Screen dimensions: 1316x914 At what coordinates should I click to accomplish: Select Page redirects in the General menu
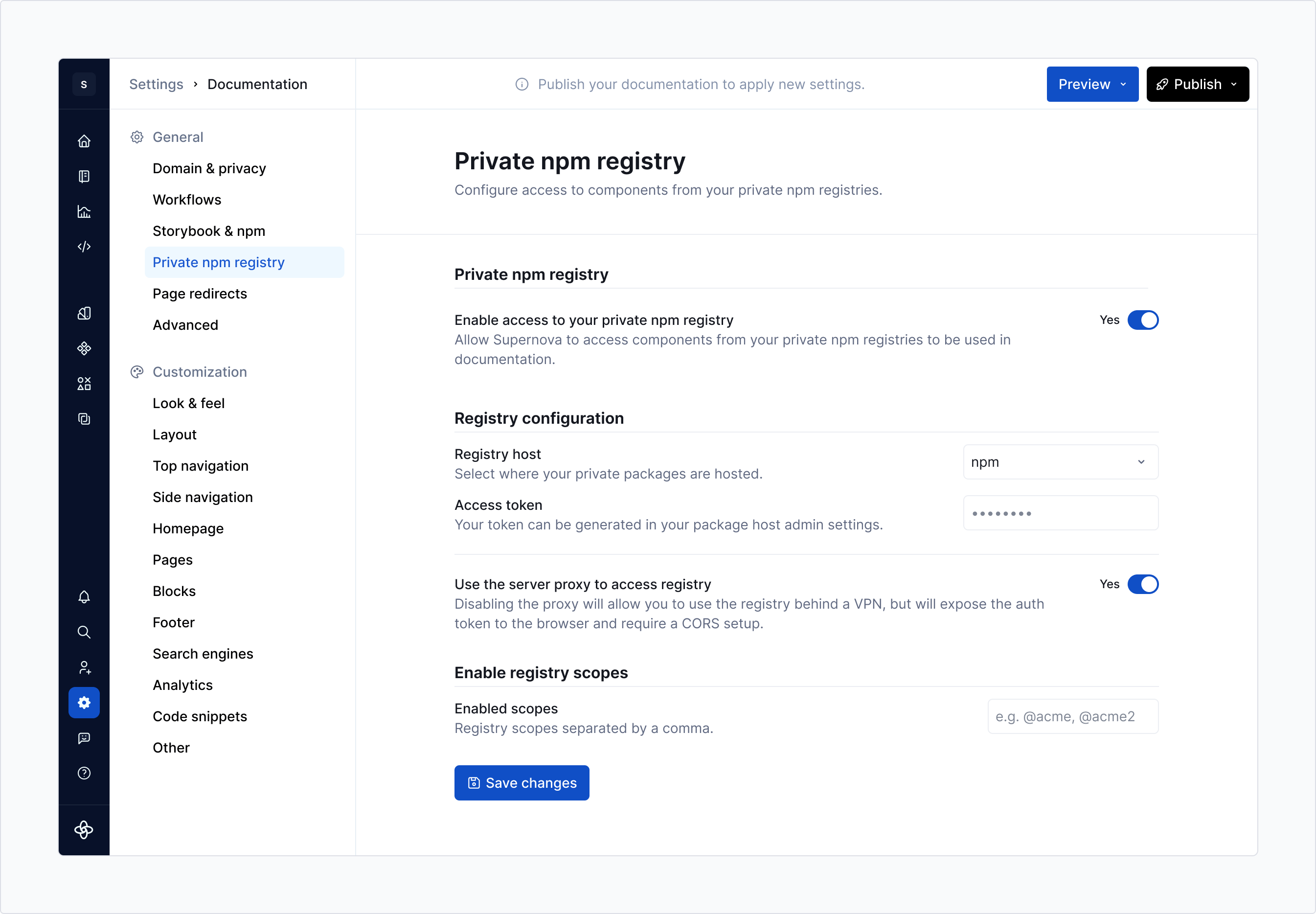[200, 293]
